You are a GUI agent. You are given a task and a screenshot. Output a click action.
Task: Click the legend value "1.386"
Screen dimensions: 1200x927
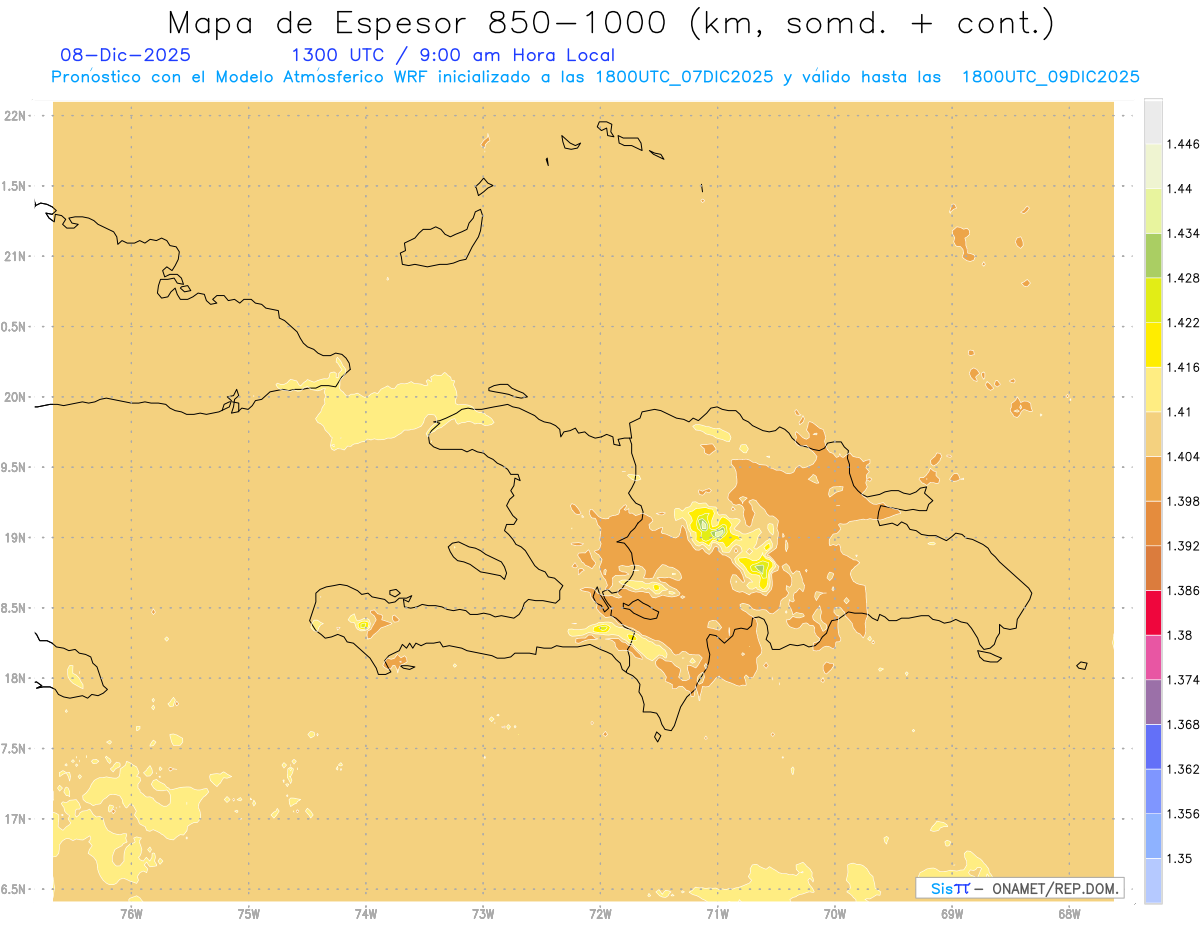[1184, 590]
